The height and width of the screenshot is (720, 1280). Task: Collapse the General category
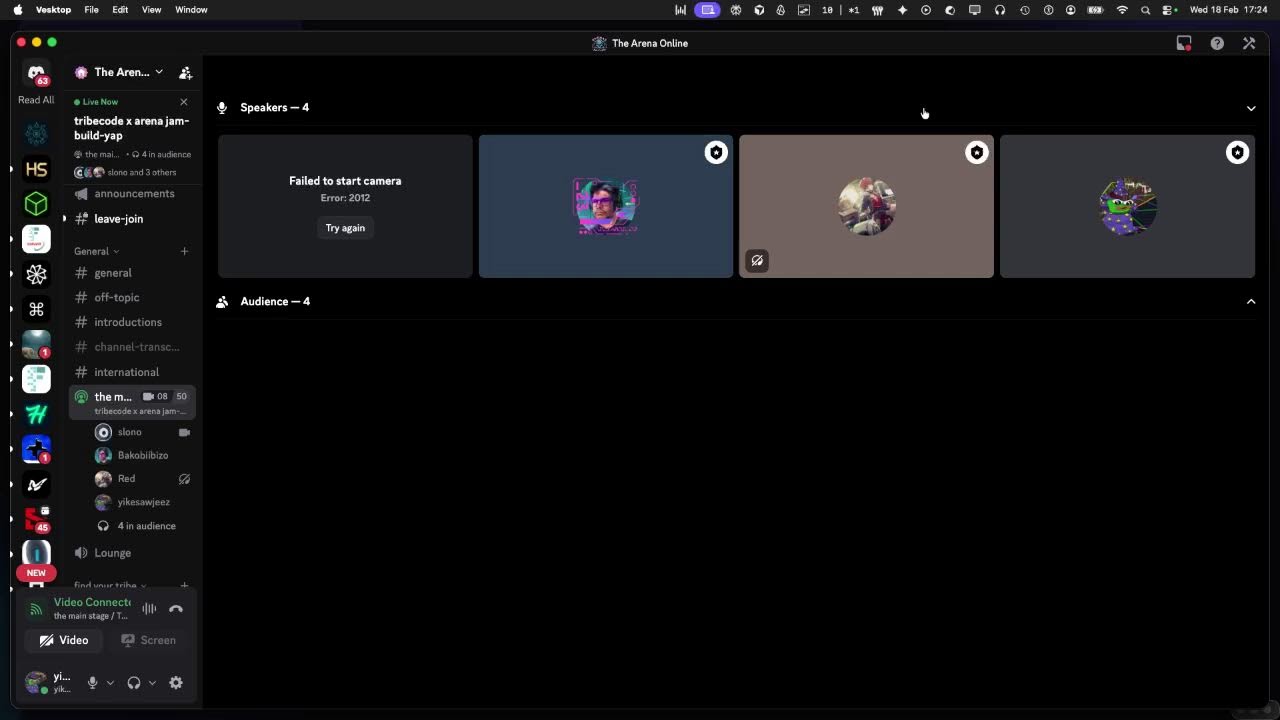96,251
